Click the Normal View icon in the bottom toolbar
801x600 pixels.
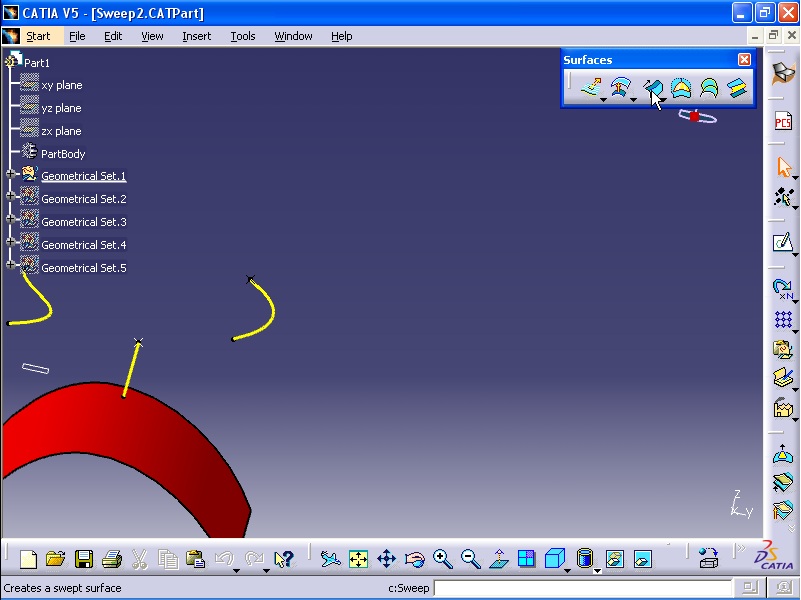tap(498, 560)
